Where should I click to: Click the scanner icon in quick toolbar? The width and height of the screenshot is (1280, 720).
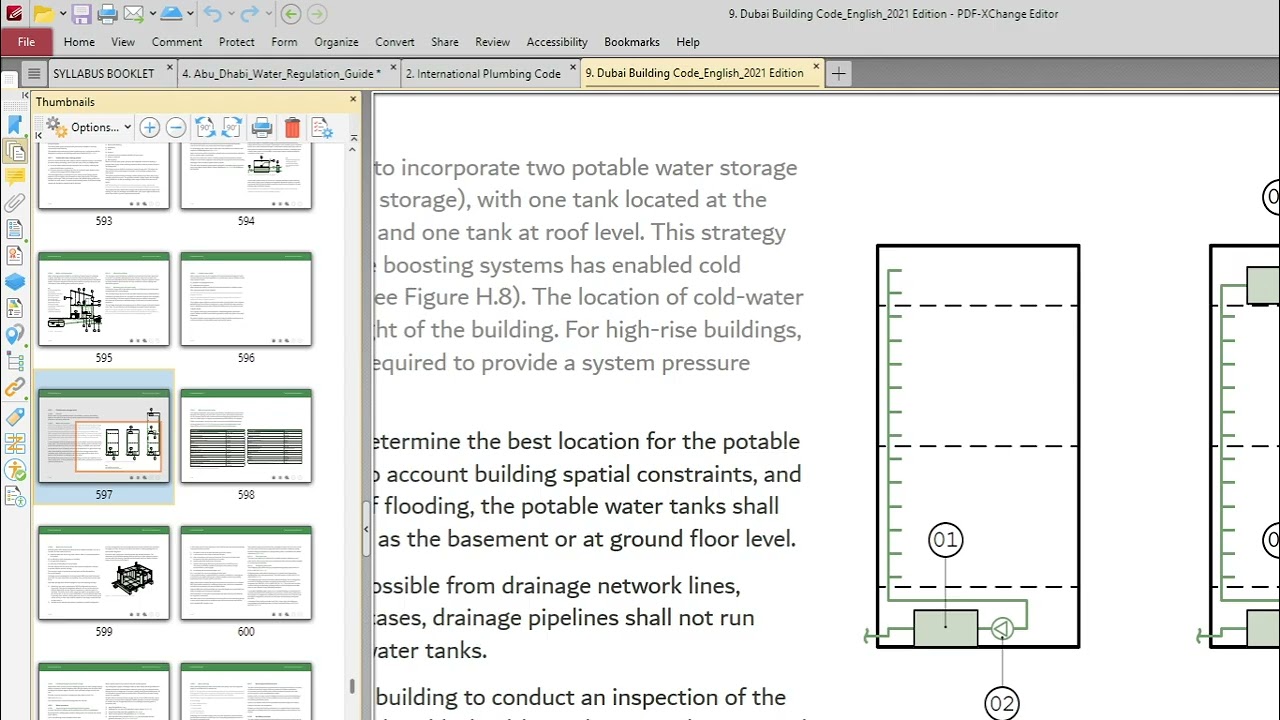click(171, 14)
